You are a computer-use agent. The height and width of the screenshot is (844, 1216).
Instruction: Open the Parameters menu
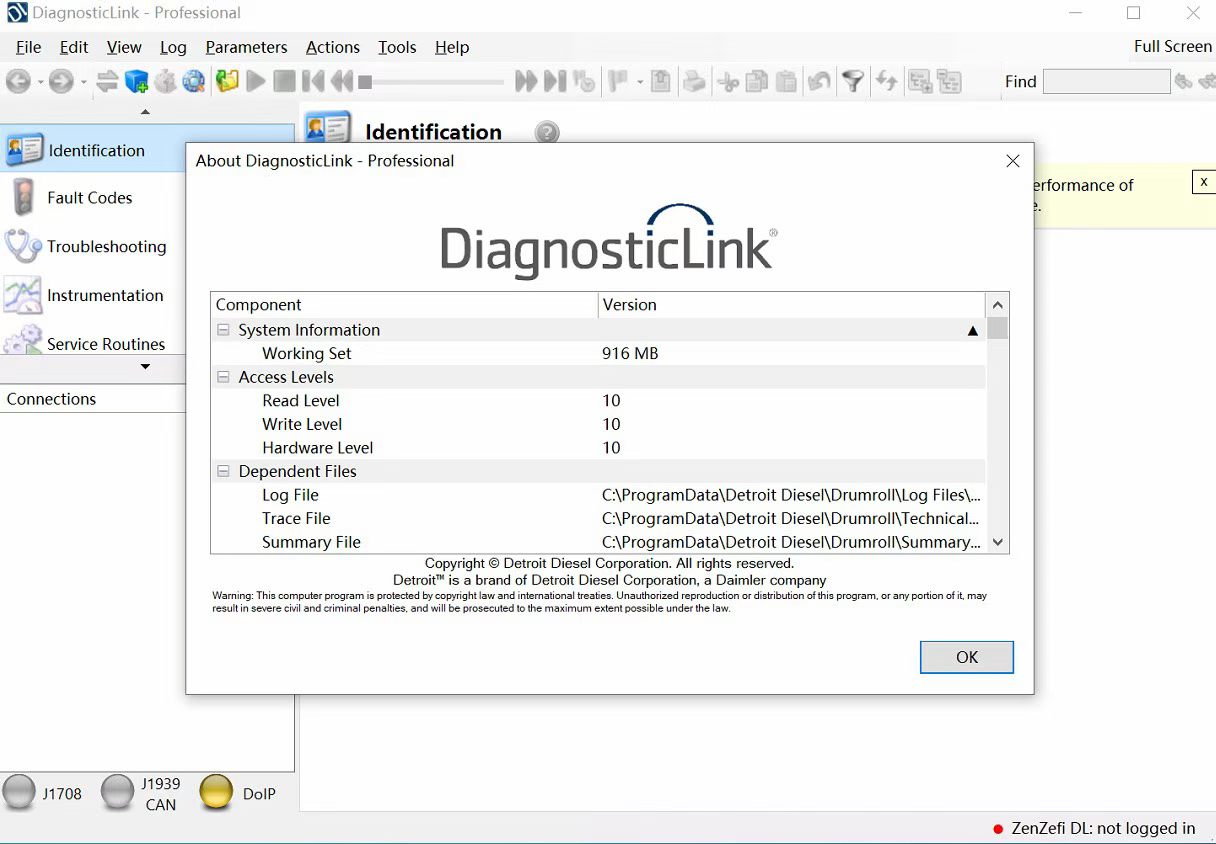tap(246, 47)
